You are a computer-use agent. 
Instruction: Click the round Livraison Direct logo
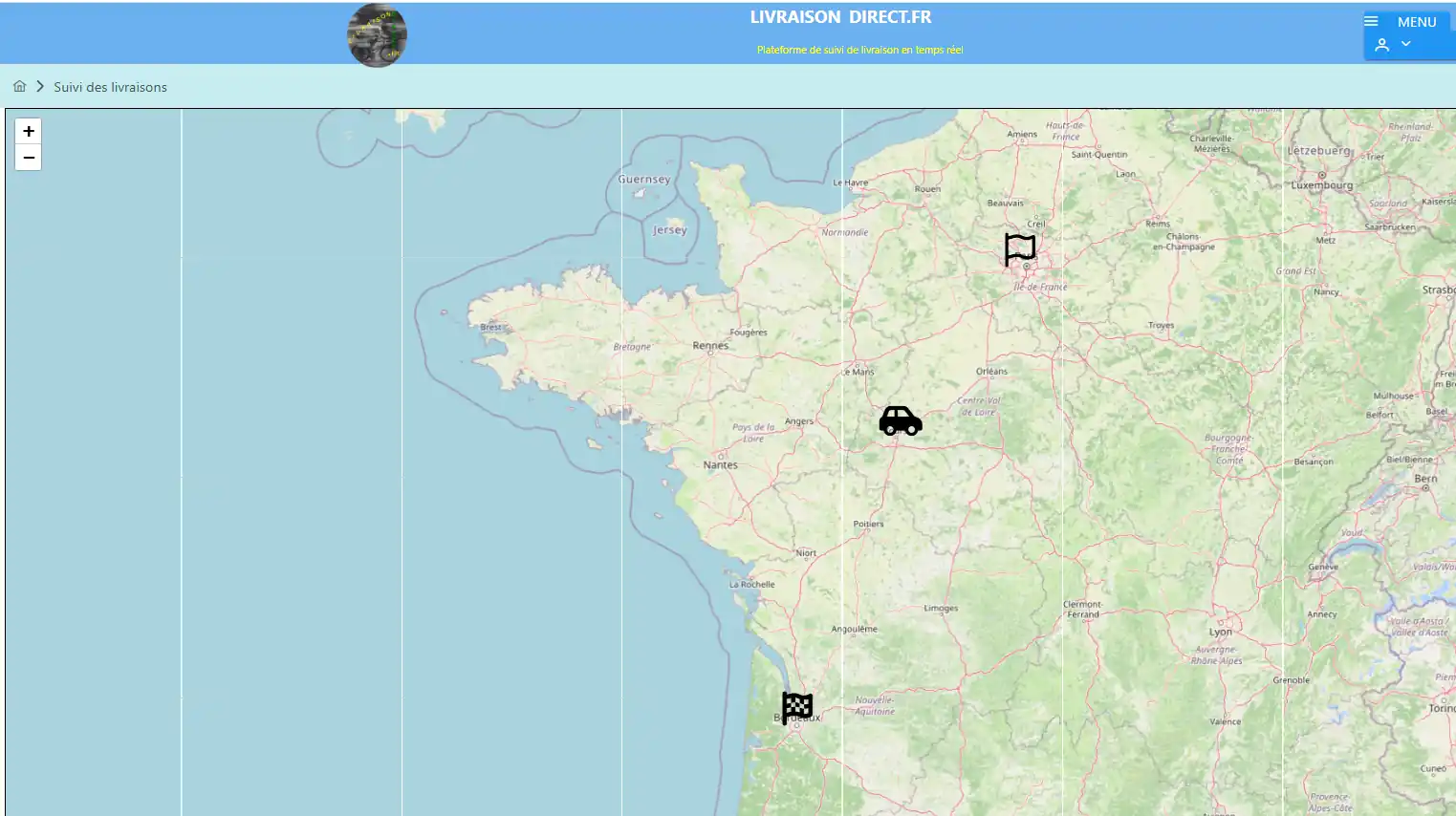tap(377, 35)
